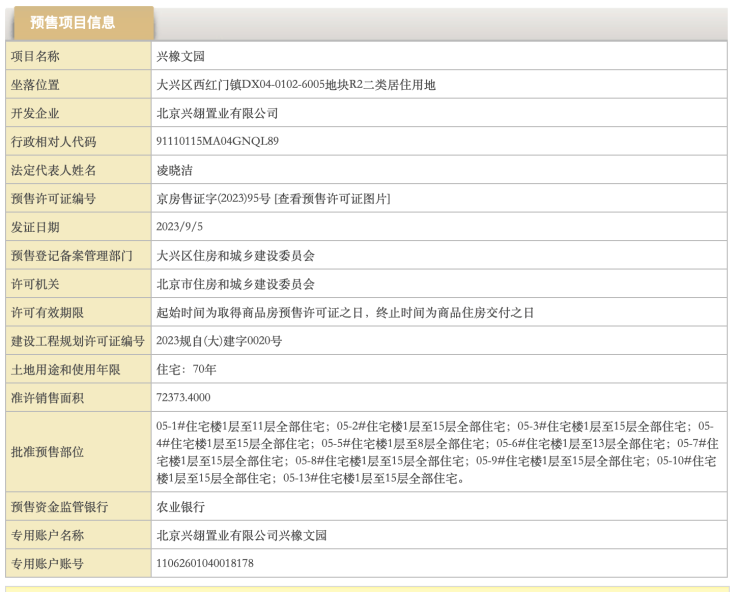Click 北京市住房和城乡建设委员会 value
Viewport: 740px width, 592px height.
[x=235, y=284]
